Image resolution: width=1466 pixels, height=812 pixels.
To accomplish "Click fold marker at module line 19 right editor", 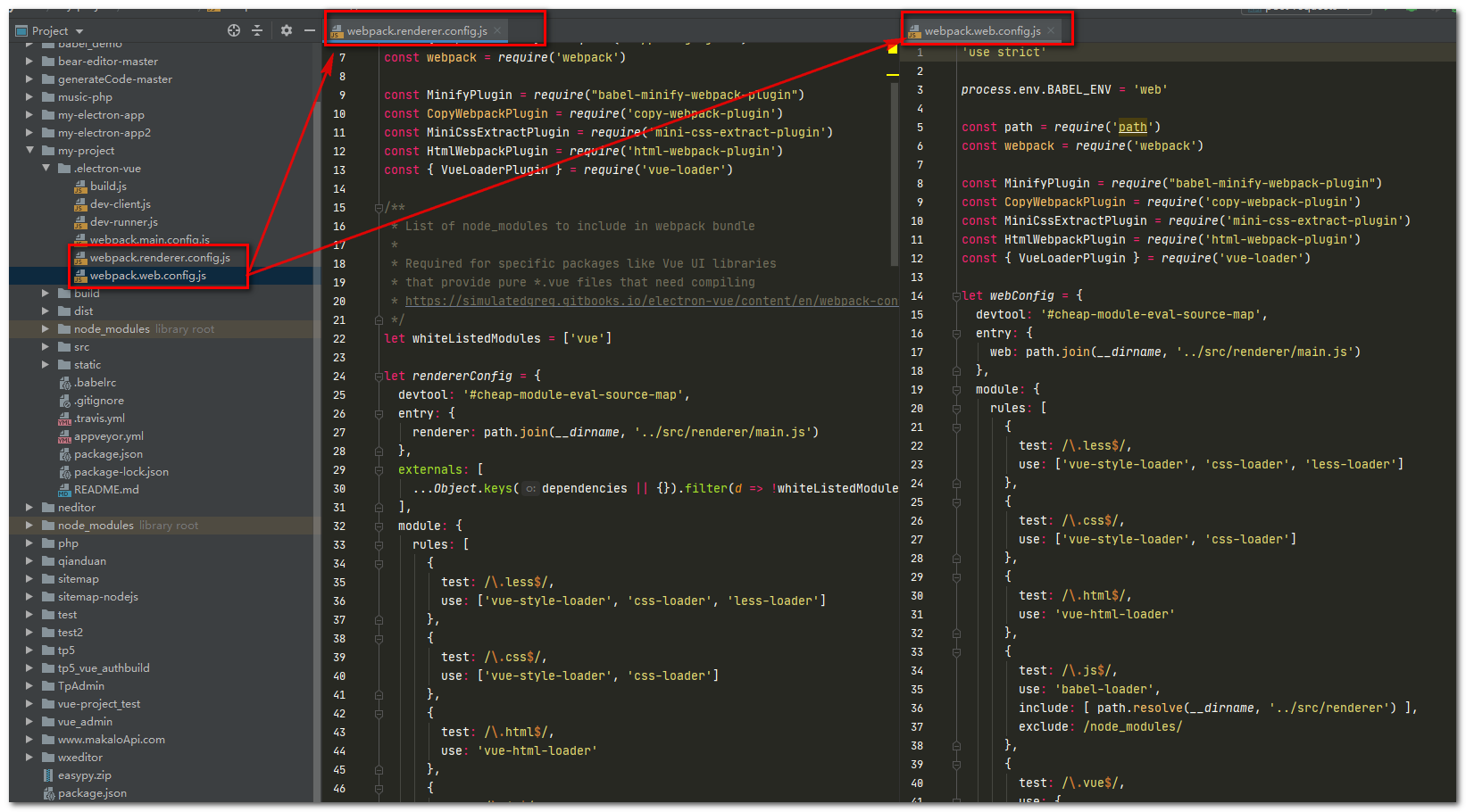I will pyautogui.click(x=956, y=390).
